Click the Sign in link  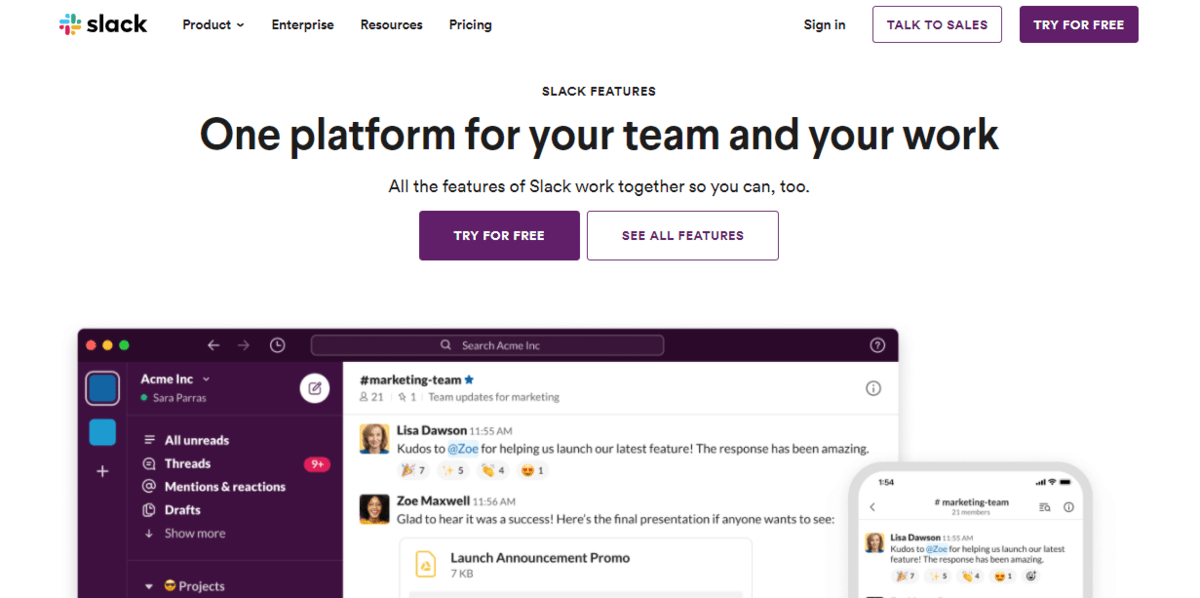pyautogui.click(x=824, y=25)
